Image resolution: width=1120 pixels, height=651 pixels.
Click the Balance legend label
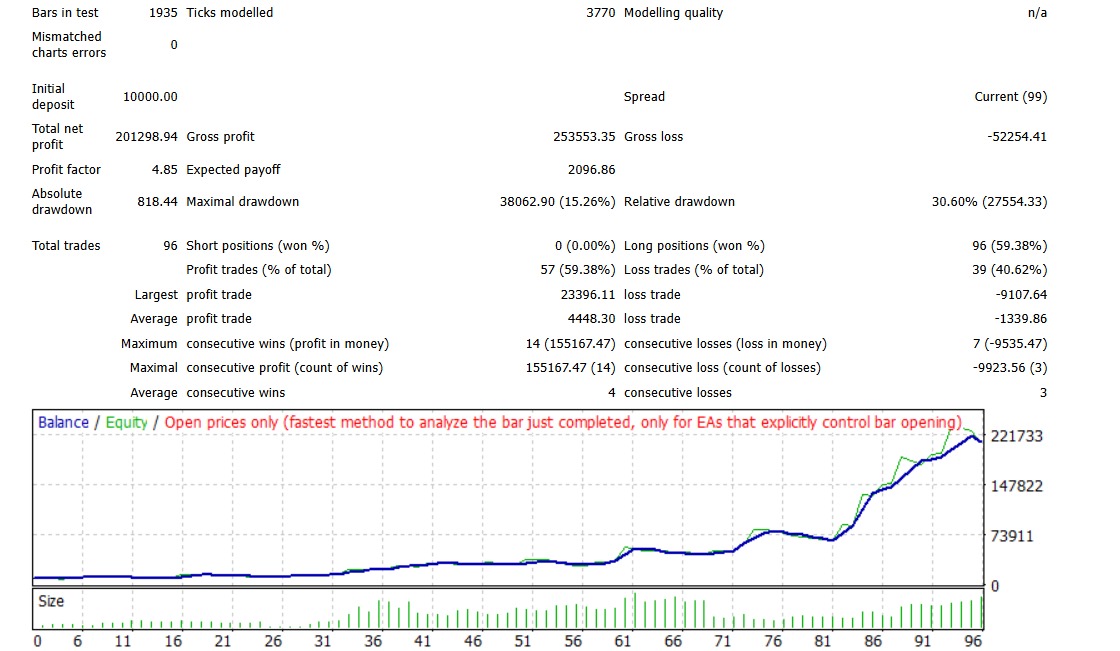click(64, 422)
